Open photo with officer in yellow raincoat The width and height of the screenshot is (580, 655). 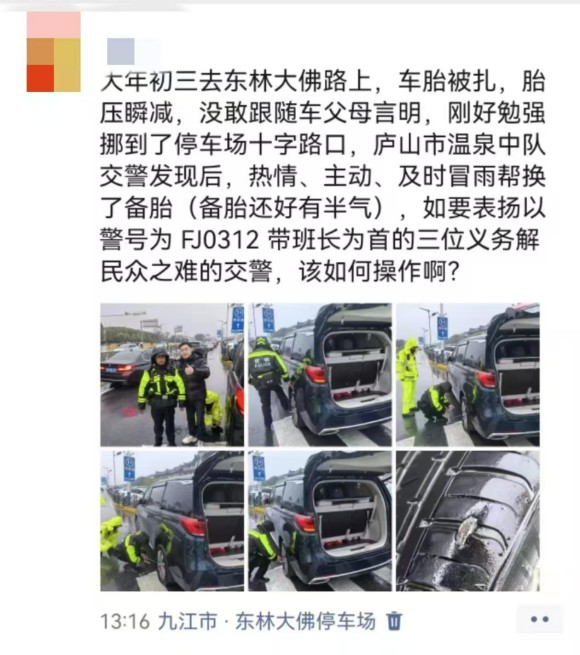(468, 375)
